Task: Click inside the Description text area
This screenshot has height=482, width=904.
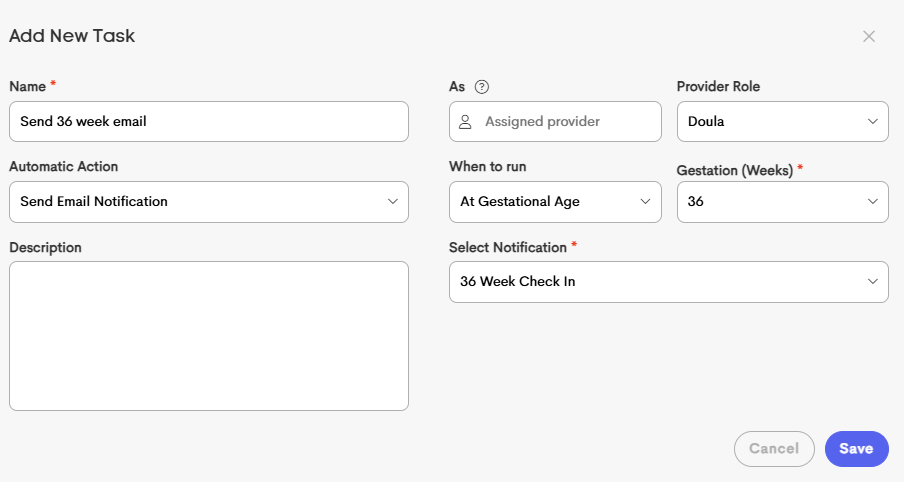Action: coord(209,336)
